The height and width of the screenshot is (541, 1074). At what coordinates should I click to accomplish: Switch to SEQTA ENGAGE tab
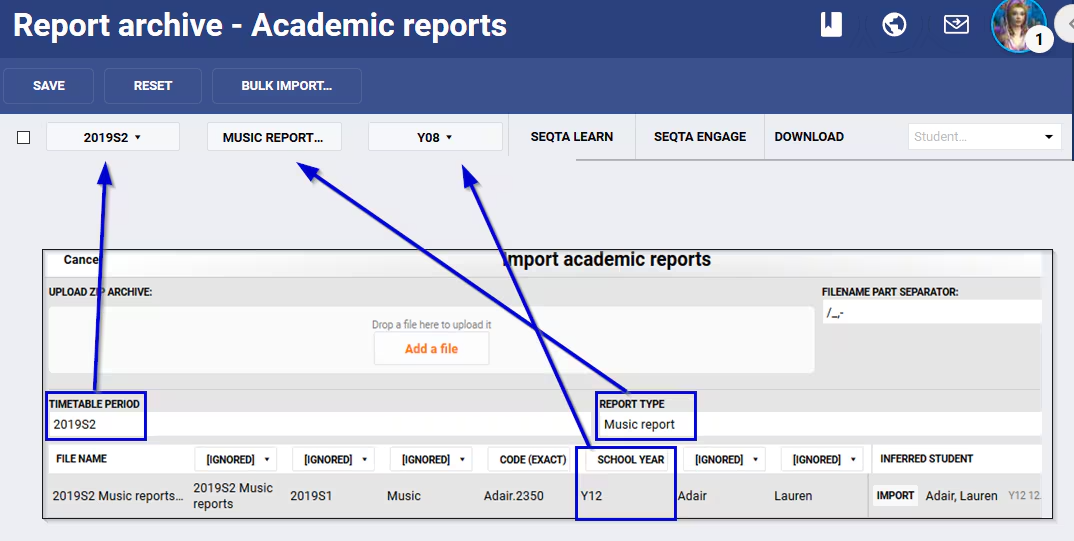tap(699, 136)
